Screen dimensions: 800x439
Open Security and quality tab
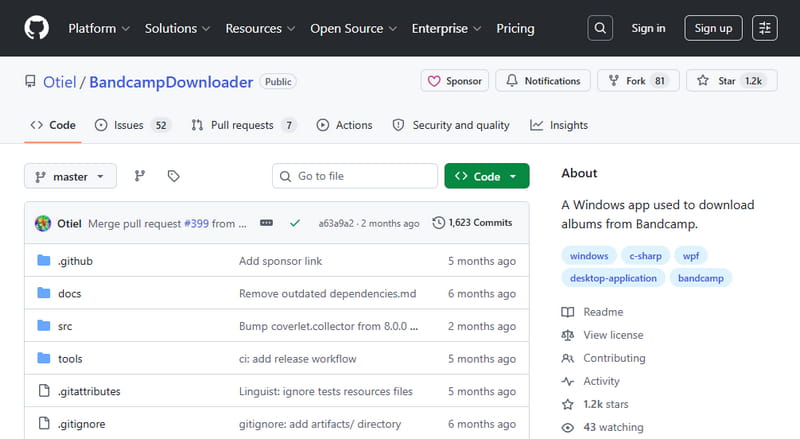[x=451, y=125]
